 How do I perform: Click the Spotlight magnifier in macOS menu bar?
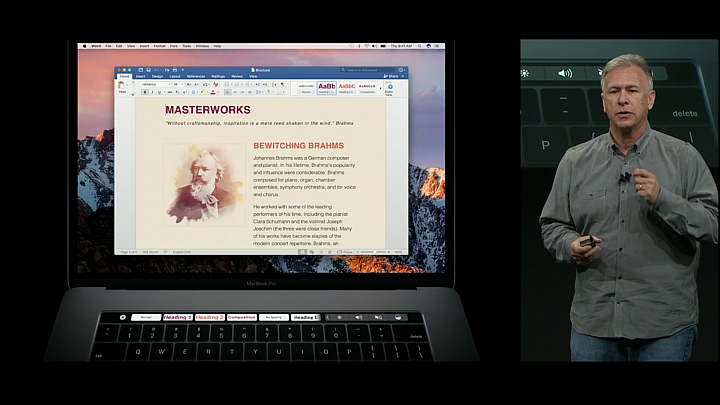[419, 46]
